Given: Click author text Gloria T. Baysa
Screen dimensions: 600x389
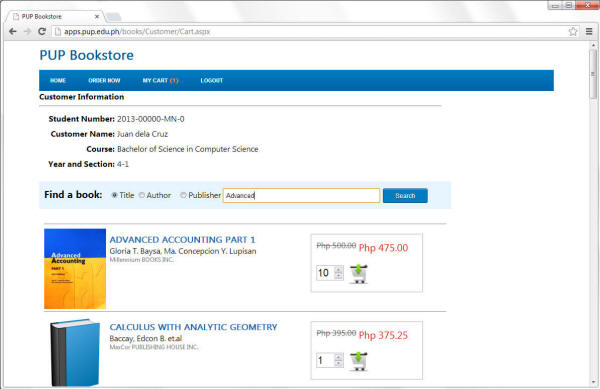Looking at the screenshot, I should 135,251.
